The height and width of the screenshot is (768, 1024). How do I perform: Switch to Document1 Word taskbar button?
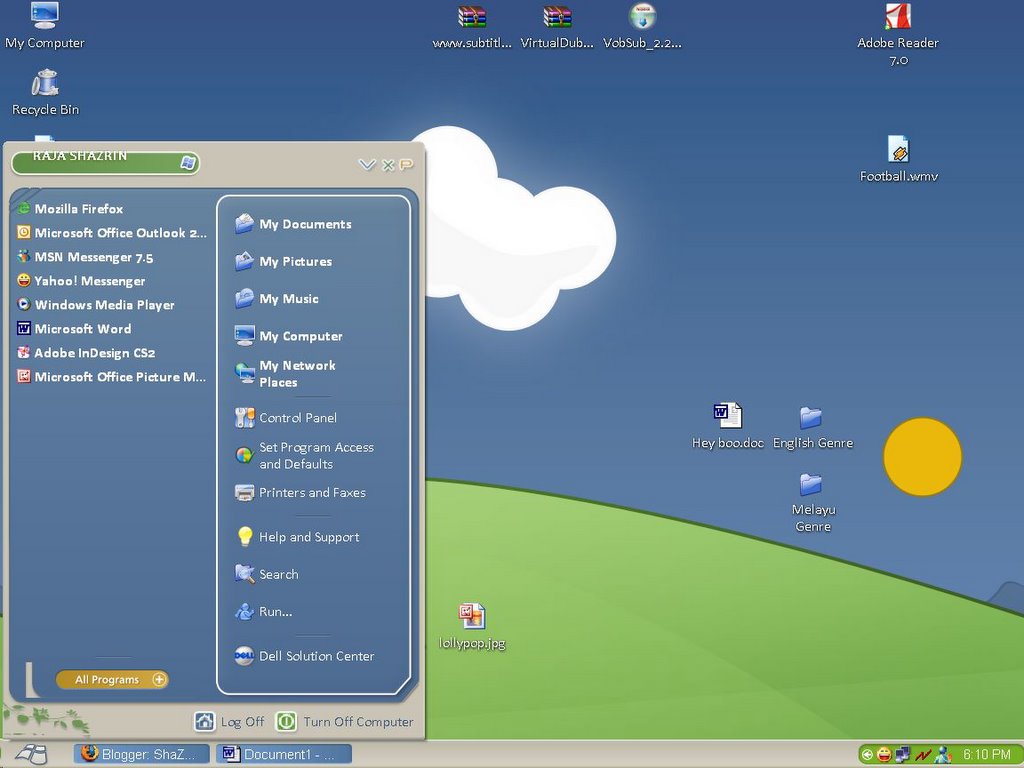pos(283,754)
